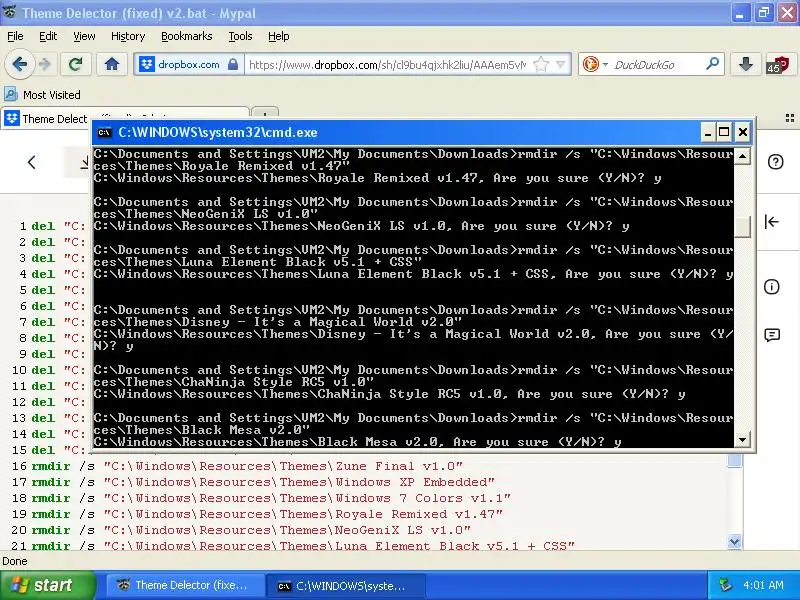This screenshot has width=800, height=600.
Task: Open the Dropbox file info icon
Action: click(771, 287)
